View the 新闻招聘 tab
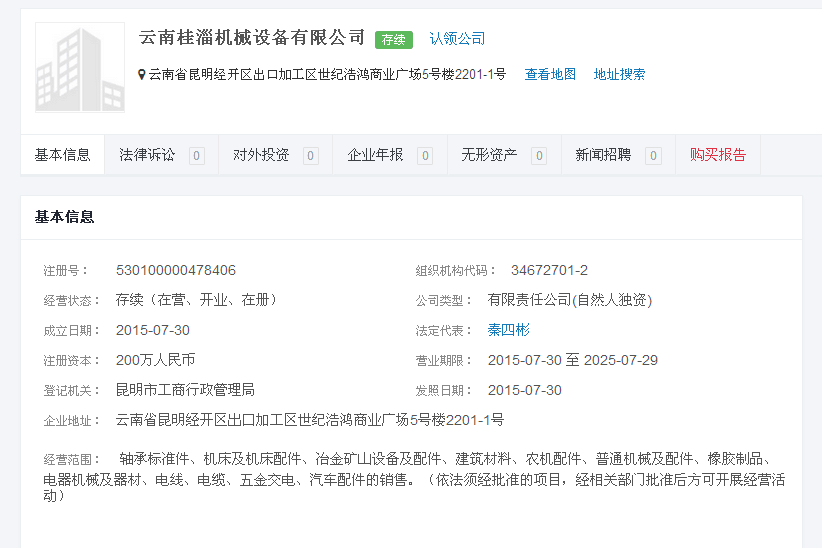Image resolution: width=822 pixels, height=548 pixels. (x=603, y=155)
